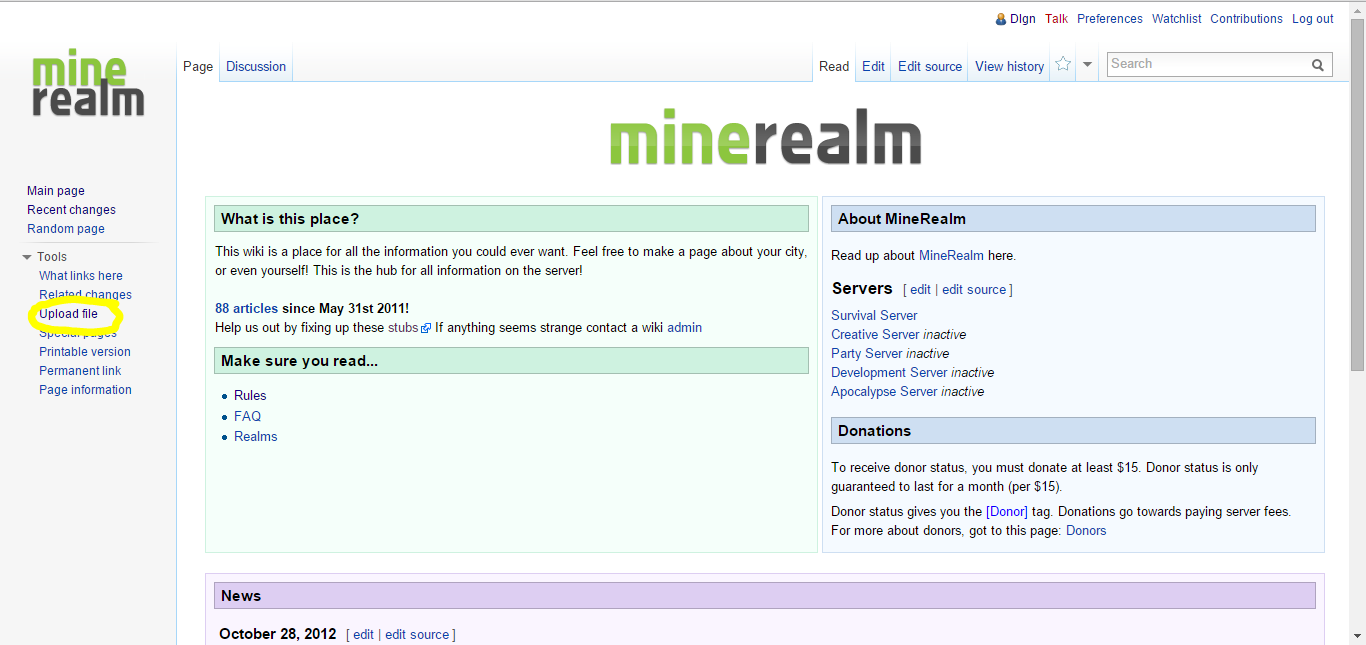Switch to the Discussion tab
The image size is (1366, 645).
click(x=256, y=66)
